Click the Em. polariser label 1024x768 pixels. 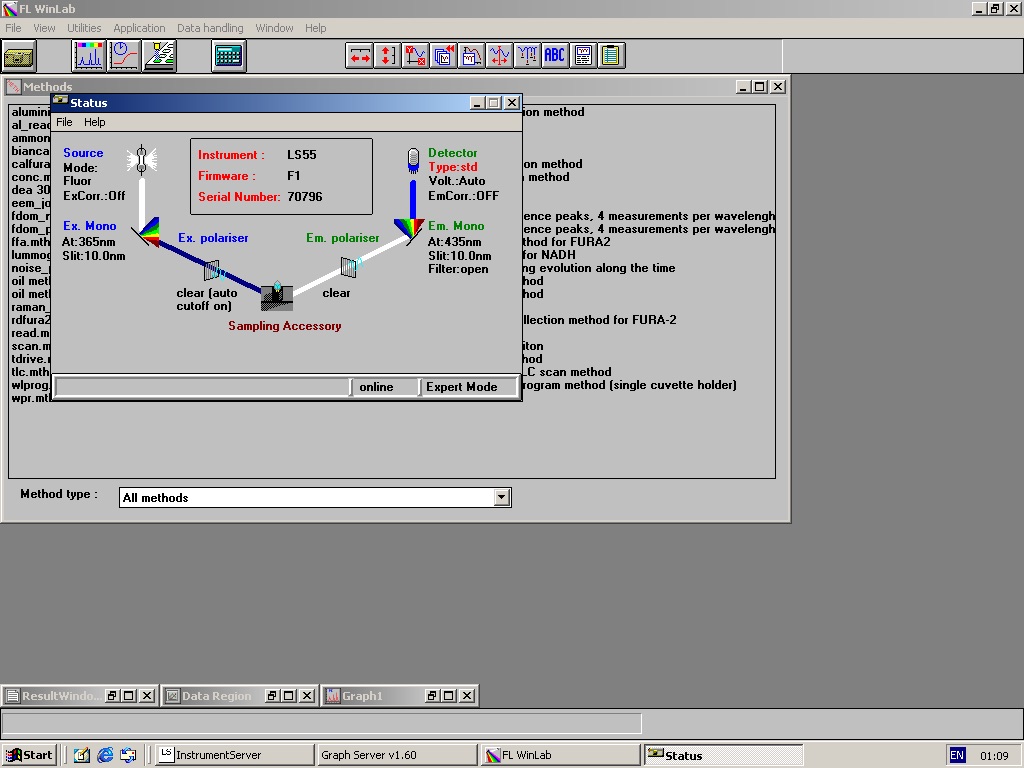point(343,238)
